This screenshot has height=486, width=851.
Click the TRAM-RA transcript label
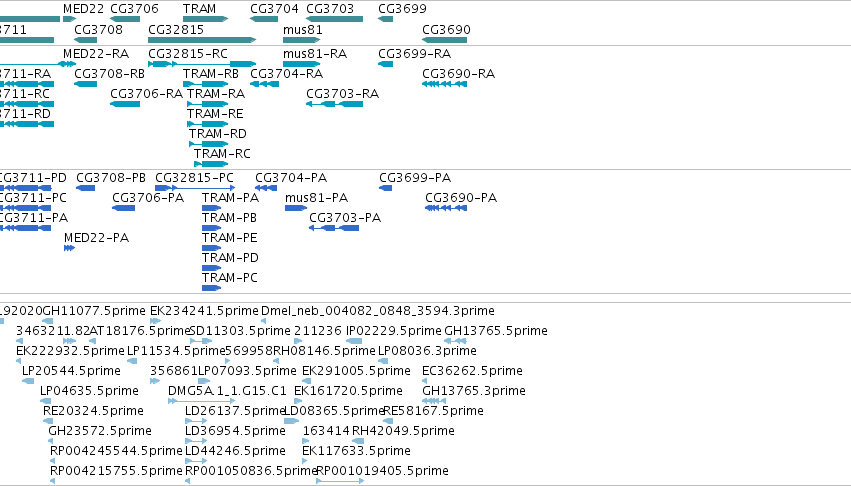tap(216, 93)
